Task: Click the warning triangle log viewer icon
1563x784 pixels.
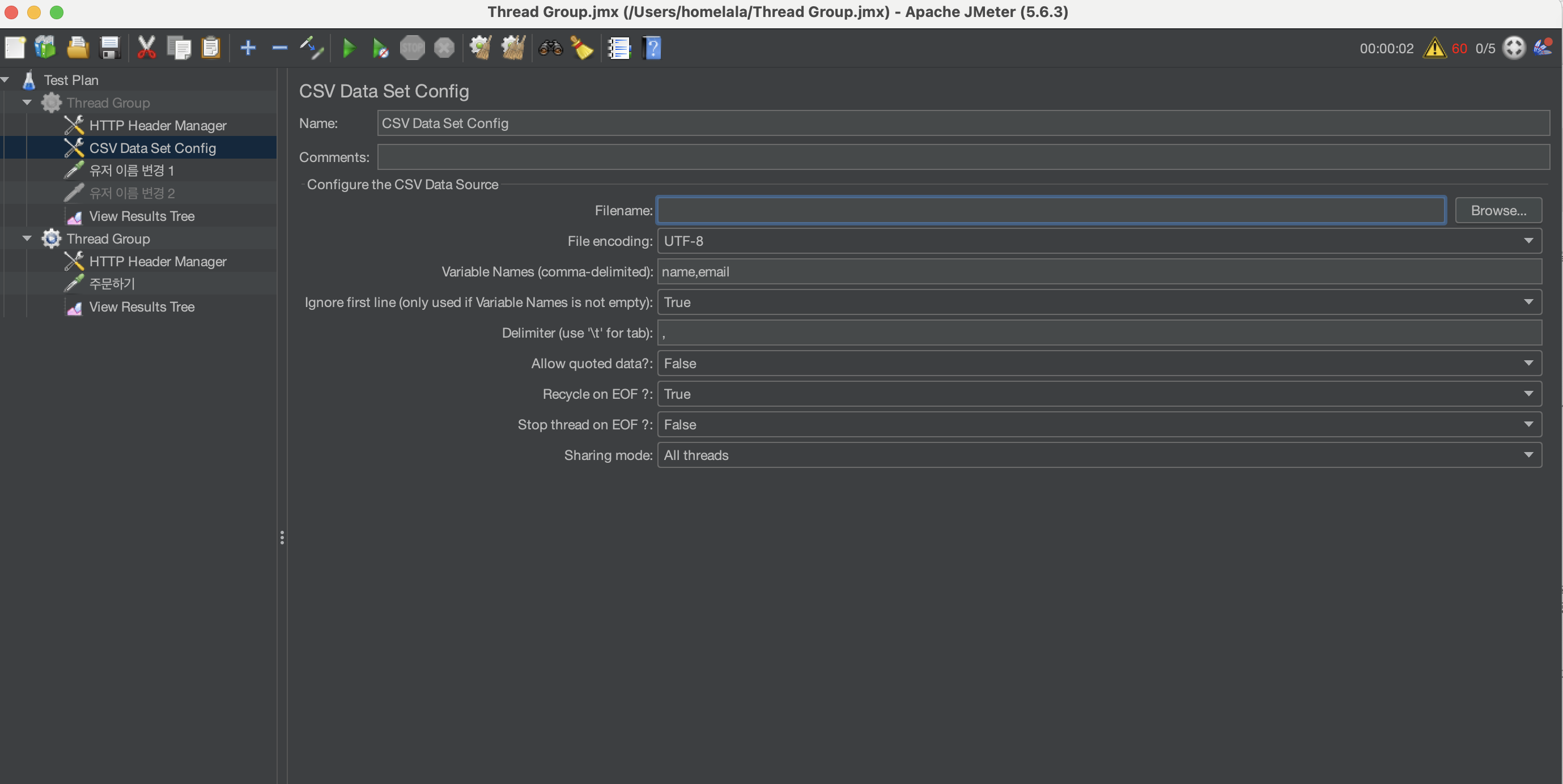Action: [1434, 48]
